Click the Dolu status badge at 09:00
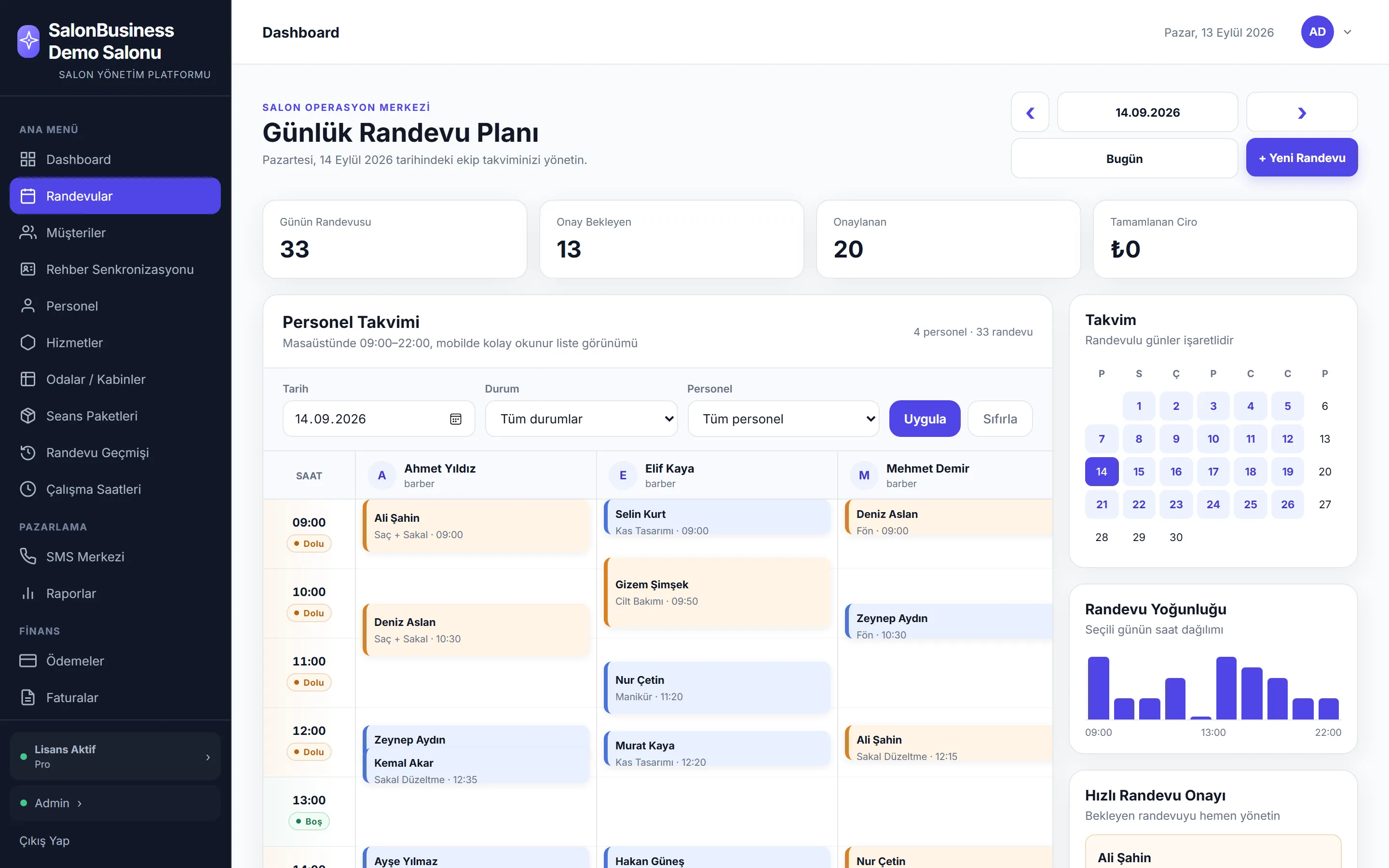Image resolution: width=1389 pixels, height=868 pixels. point(309,543)
